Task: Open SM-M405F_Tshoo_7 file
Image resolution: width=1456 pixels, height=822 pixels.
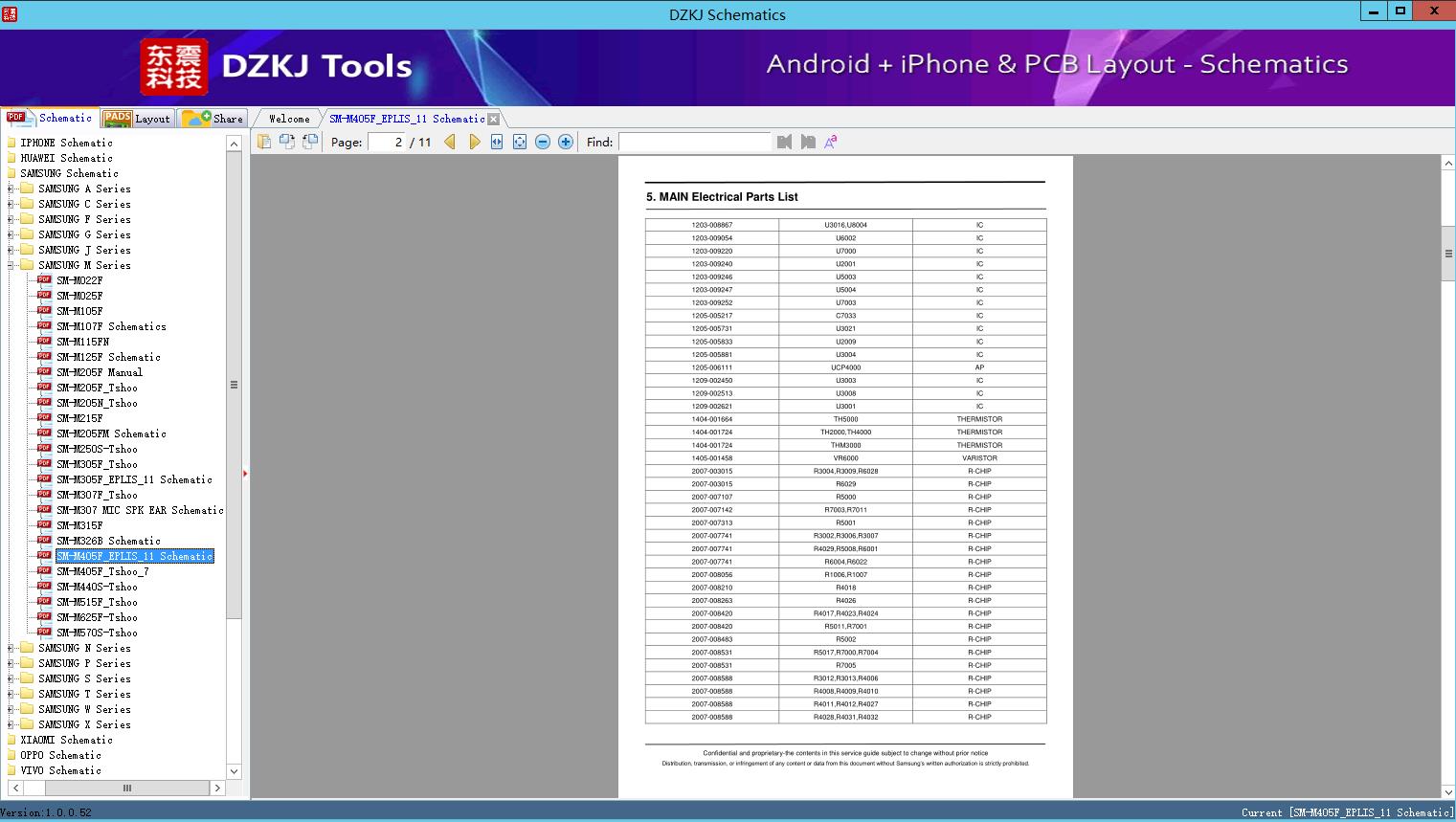Action: pyautogui.click(x=102, y=571)
